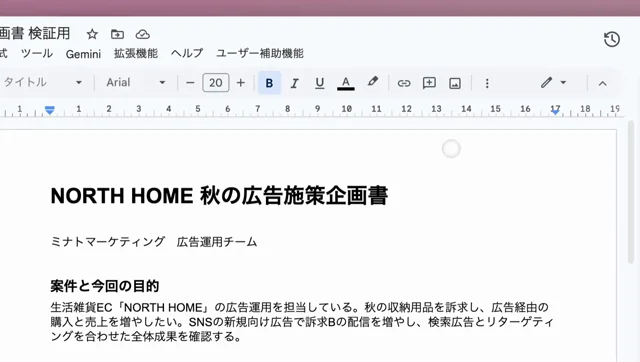The height and width of the screenshot is (362, 640).
Task: Click the move to folder icon
Action: click(x=118, y=34)
